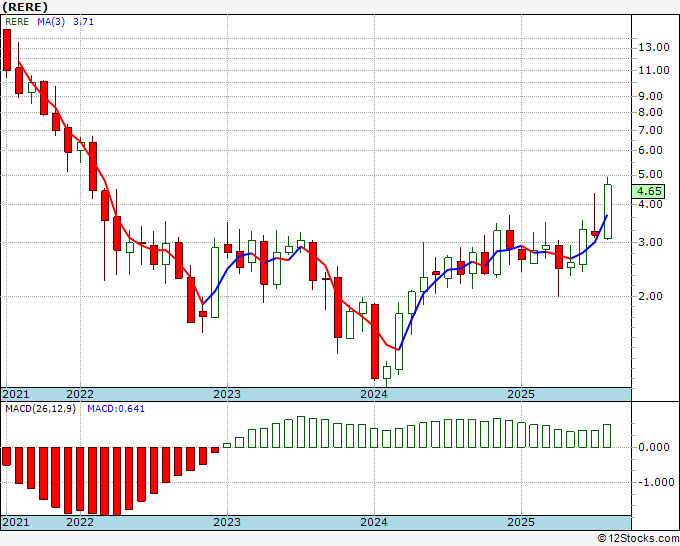
Task: Click 2023 on the price chart timeline
Action: (x=227, y=394)
